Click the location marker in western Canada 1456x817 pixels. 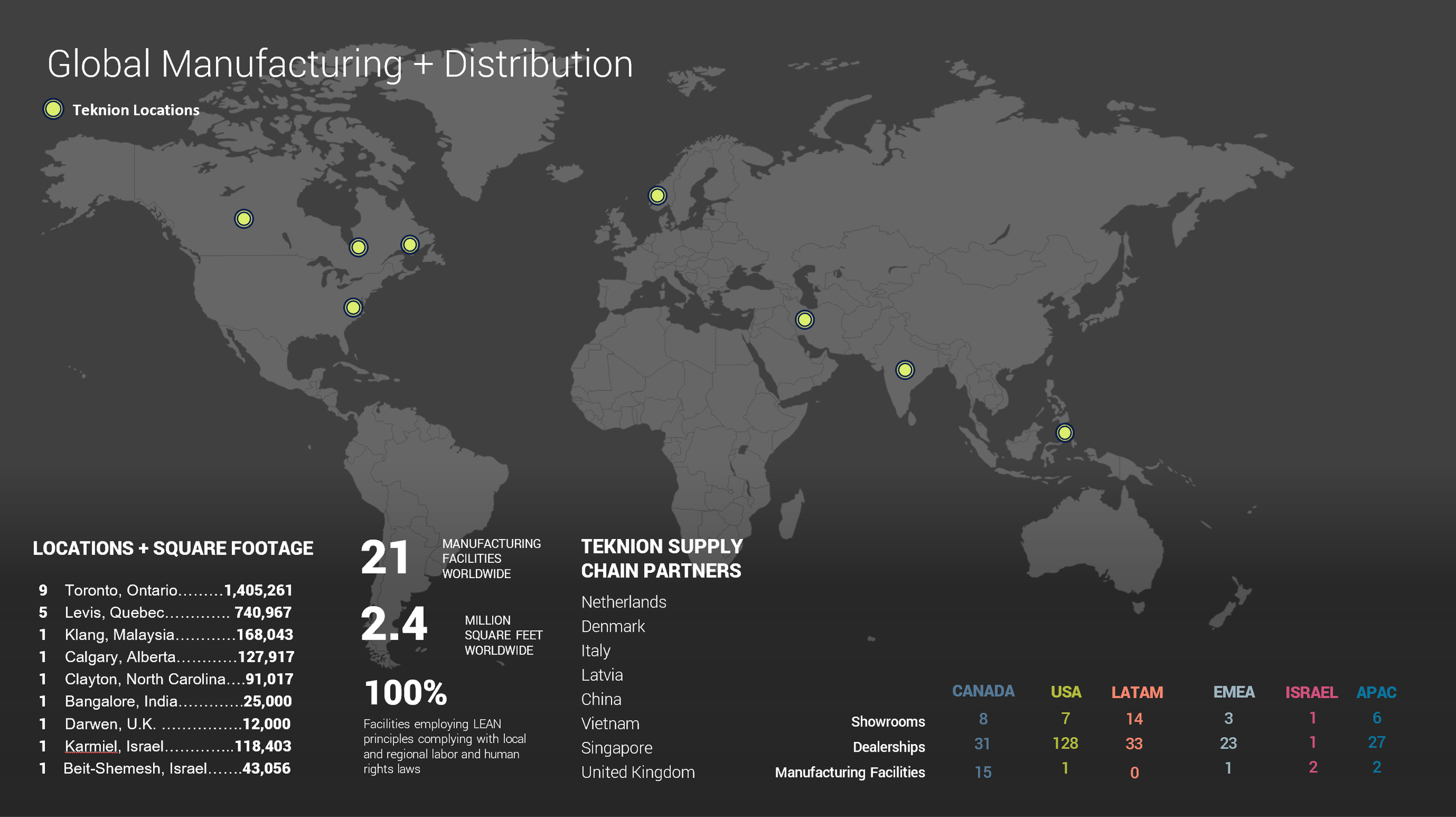(x=243, y=219)
